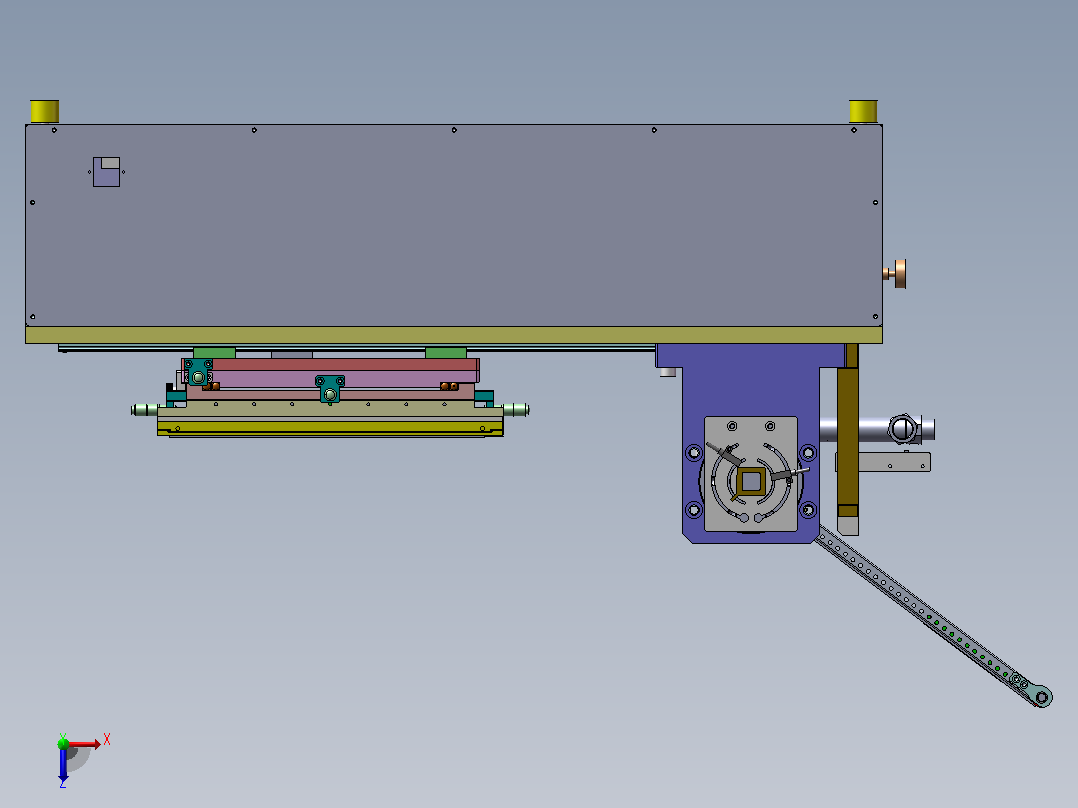
Task: Click the left roller shaft end
Action: point(143,410)
